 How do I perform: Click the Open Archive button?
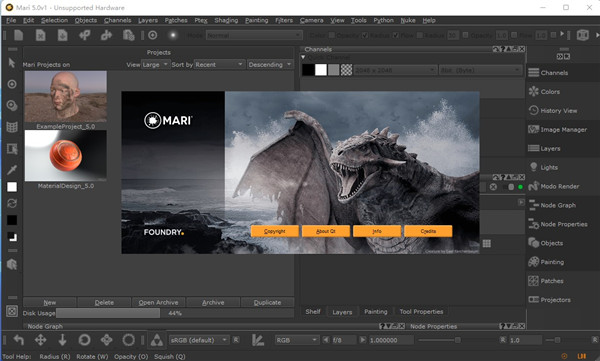(x=158, y=302)
